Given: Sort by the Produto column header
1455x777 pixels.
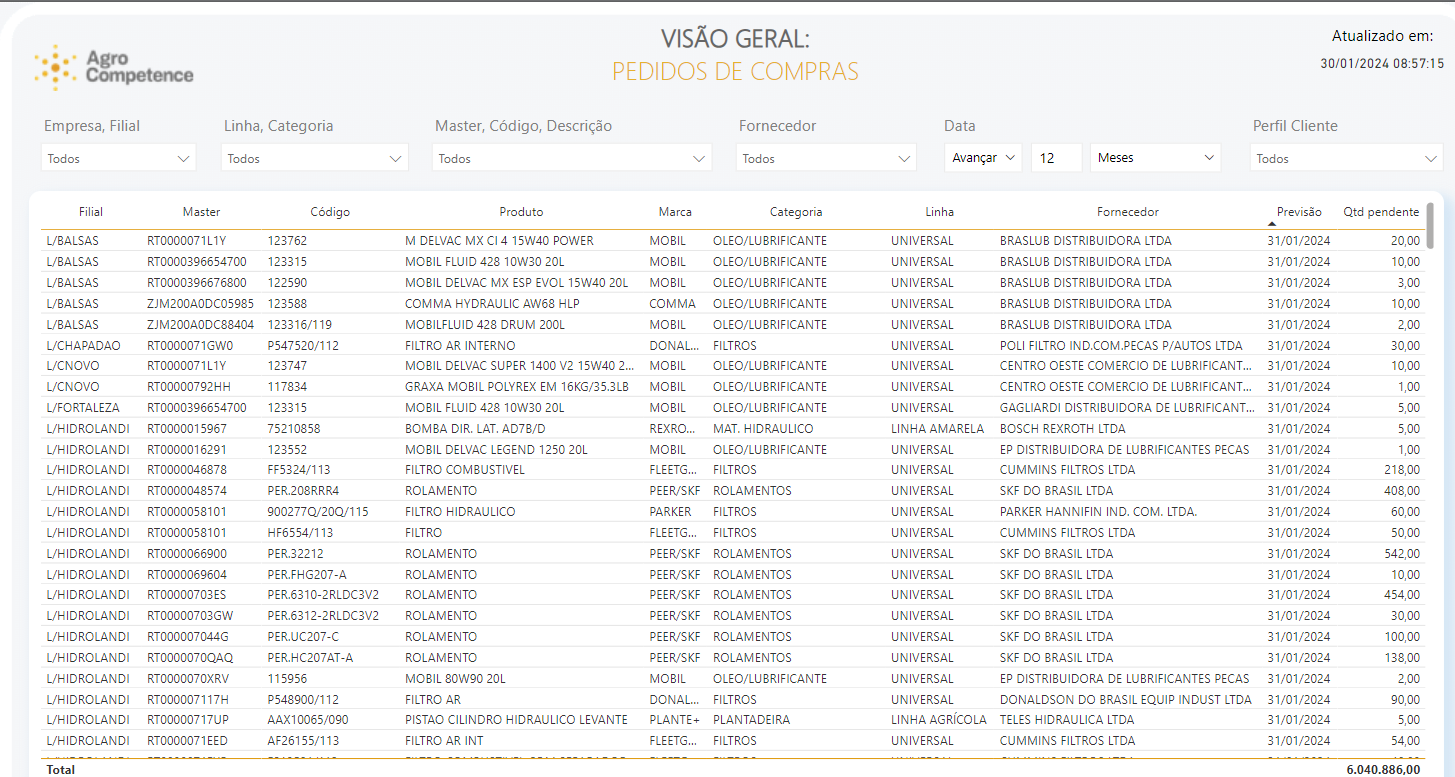Looking at the screenshot, I should click(x=522, y=212).
